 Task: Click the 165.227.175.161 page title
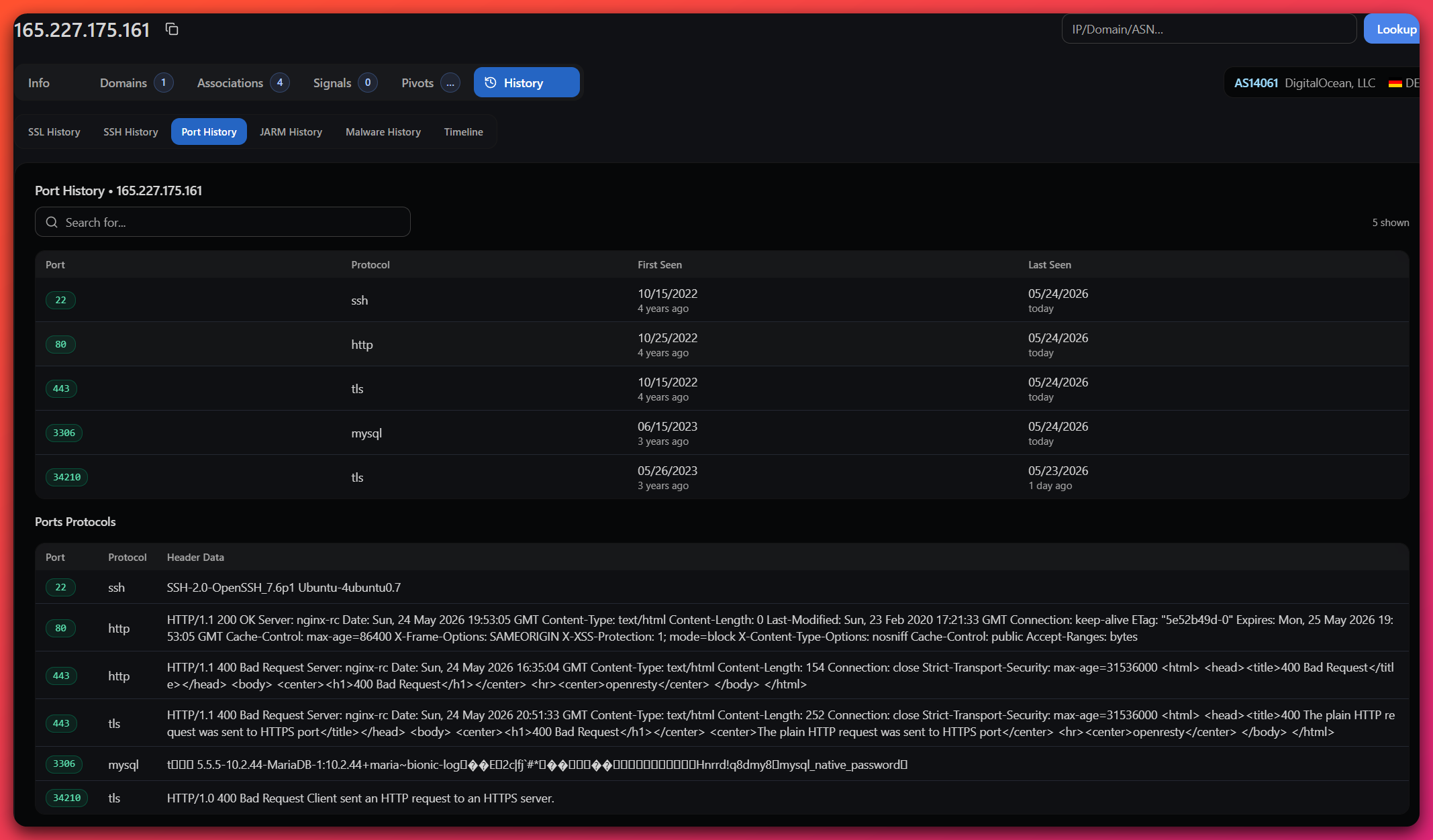pos(82,30)
